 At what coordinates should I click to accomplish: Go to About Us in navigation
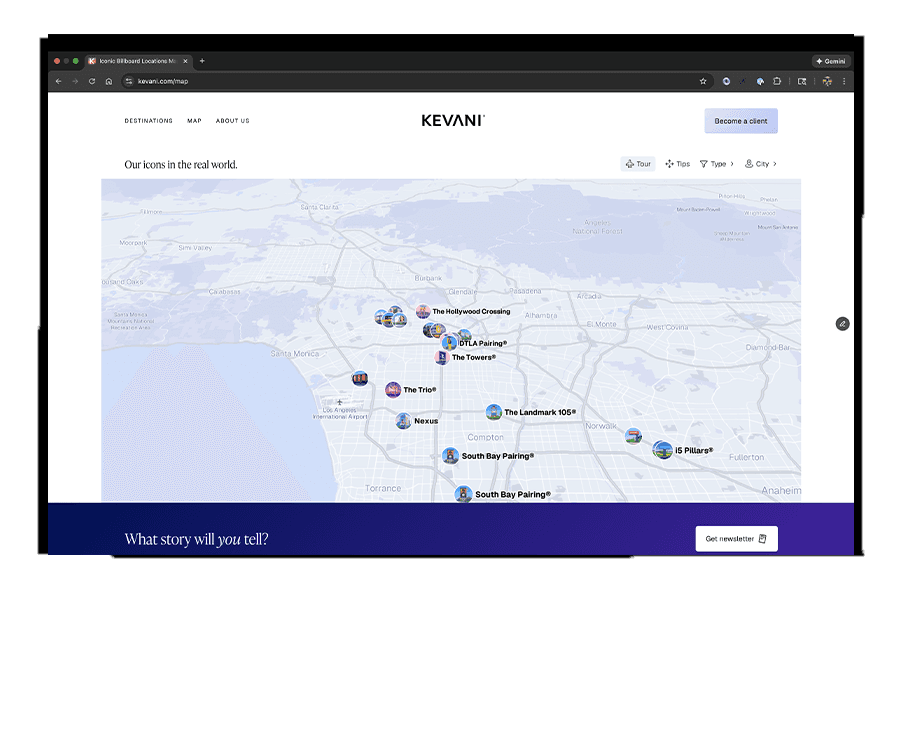coord(232,121)
